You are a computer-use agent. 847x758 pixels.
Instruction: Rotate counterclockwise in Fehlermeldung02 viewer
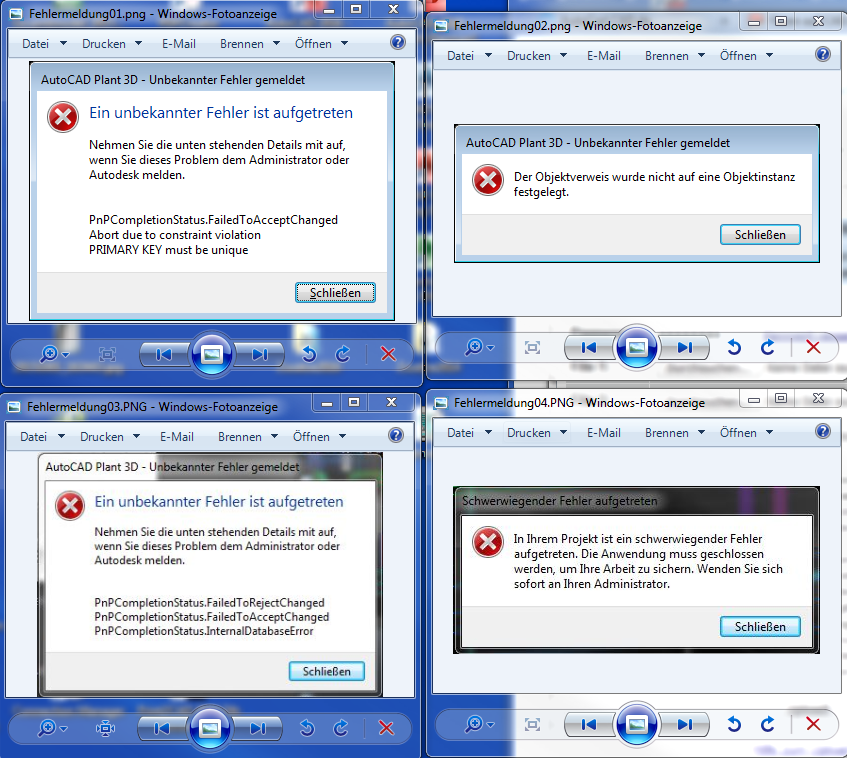(734, 347)
